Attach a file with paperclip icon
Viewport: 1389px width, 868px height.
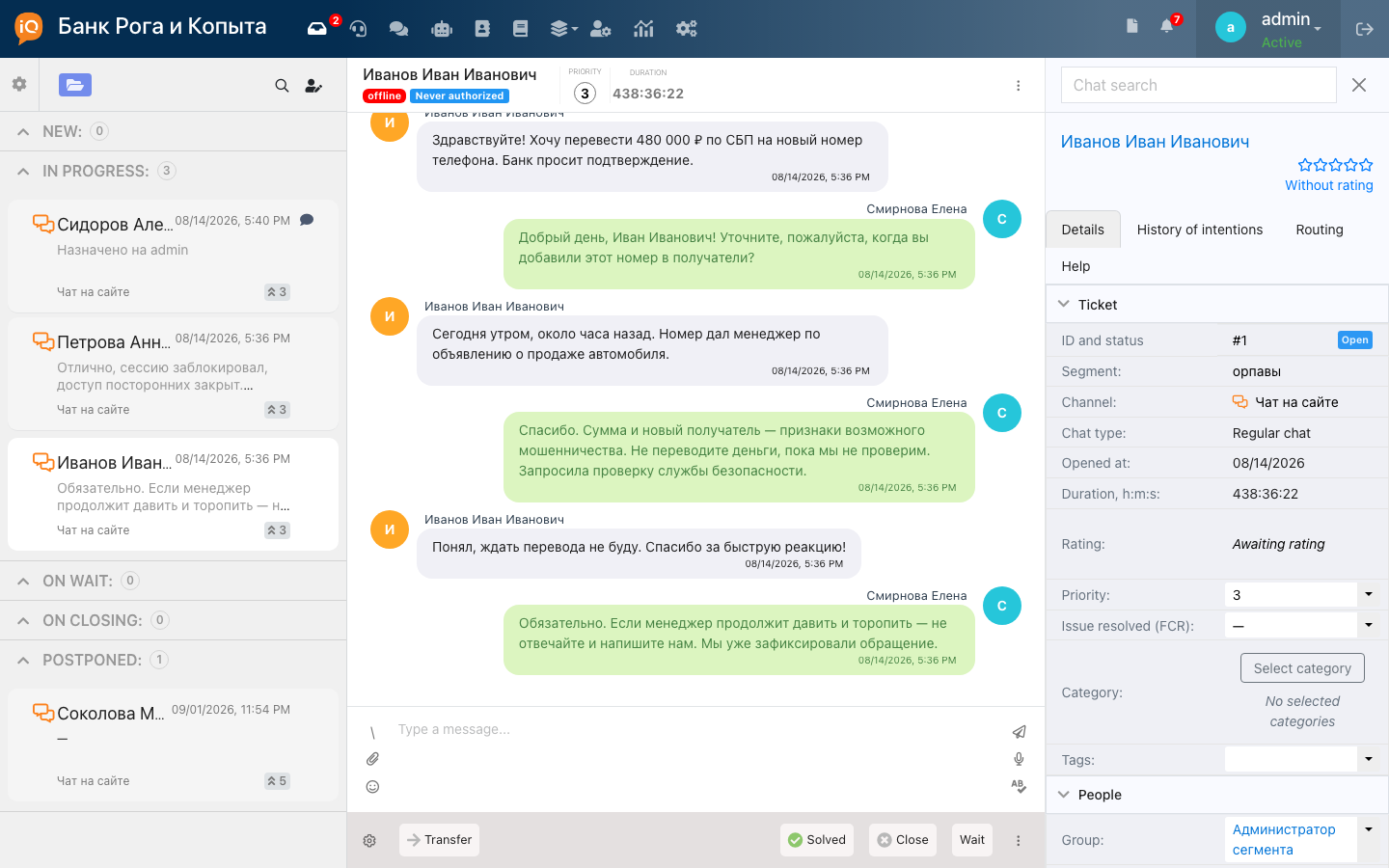(x=372, y=759)
